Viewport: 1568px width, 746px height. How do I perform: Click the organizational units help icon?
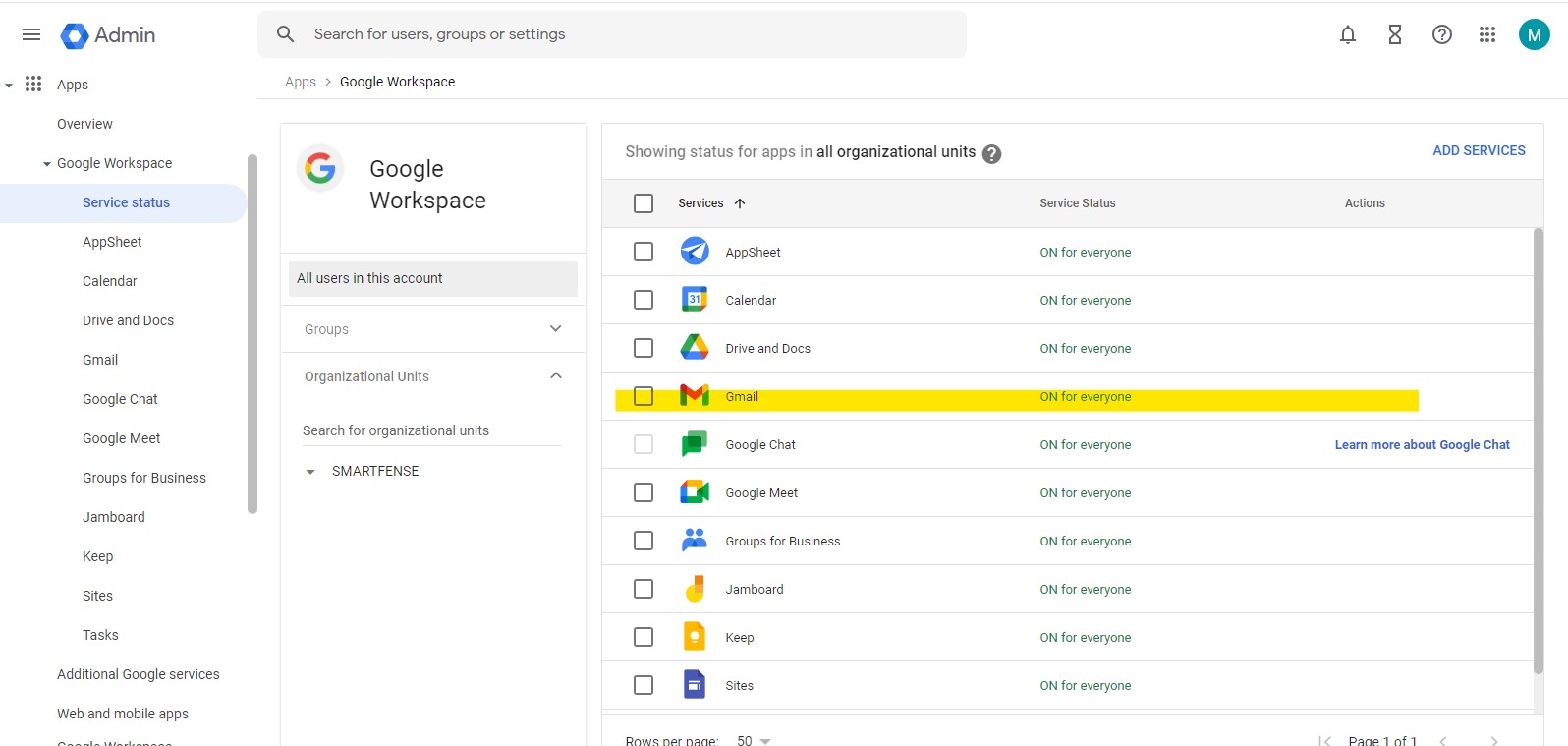[992, 154]
